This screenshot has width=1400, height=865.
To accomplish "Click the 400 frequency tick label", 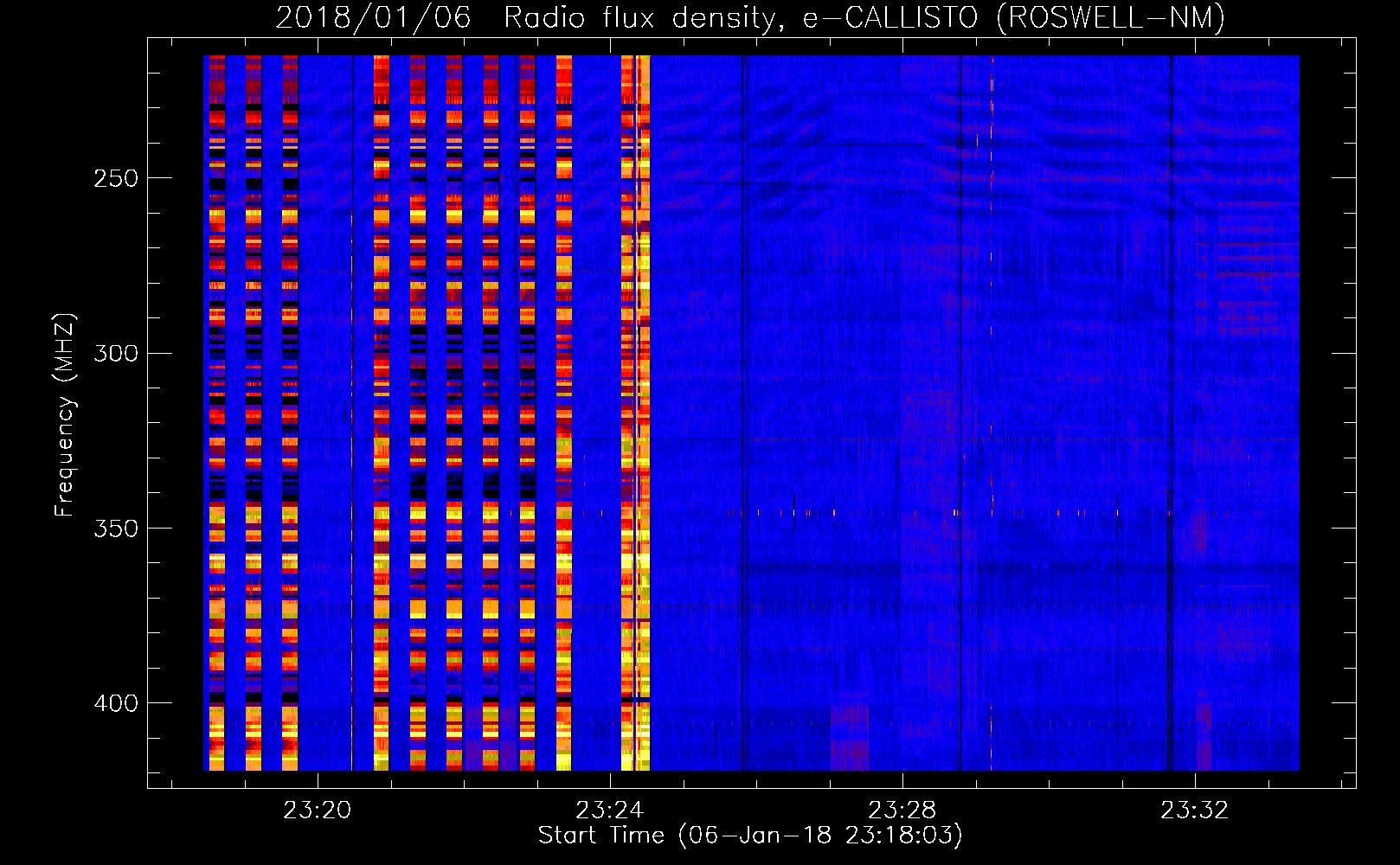I will [115, 703].
